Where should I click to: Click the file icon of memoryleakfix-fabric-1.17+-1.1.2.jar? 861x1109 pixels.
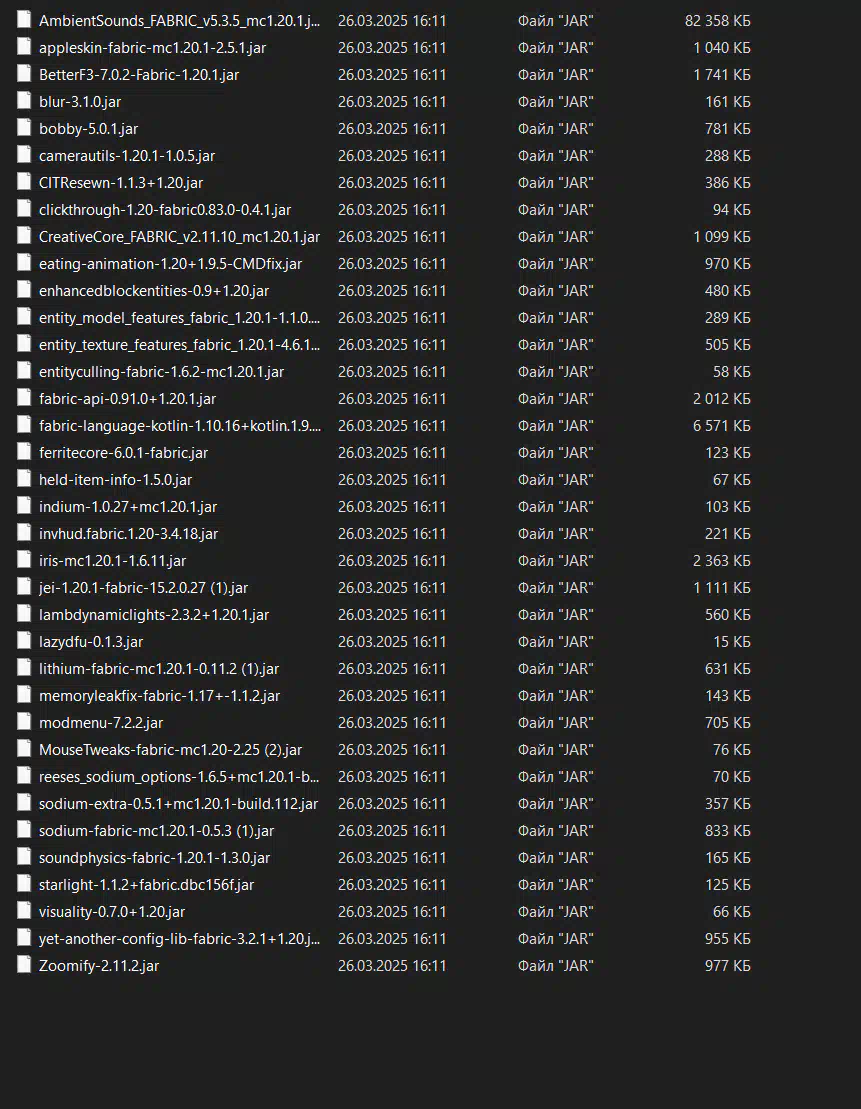[24, 695]
